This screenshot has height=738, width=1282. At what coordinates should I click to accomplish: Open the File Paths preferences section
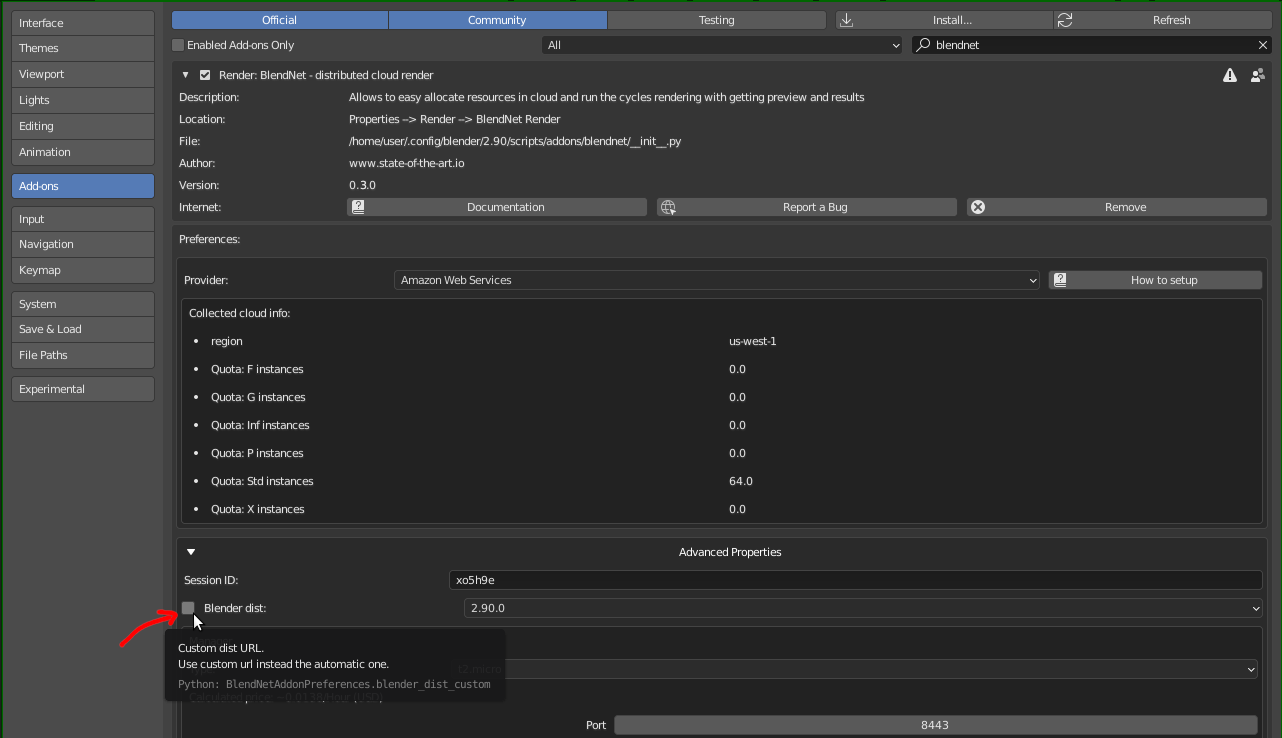(x=83, y=355)
